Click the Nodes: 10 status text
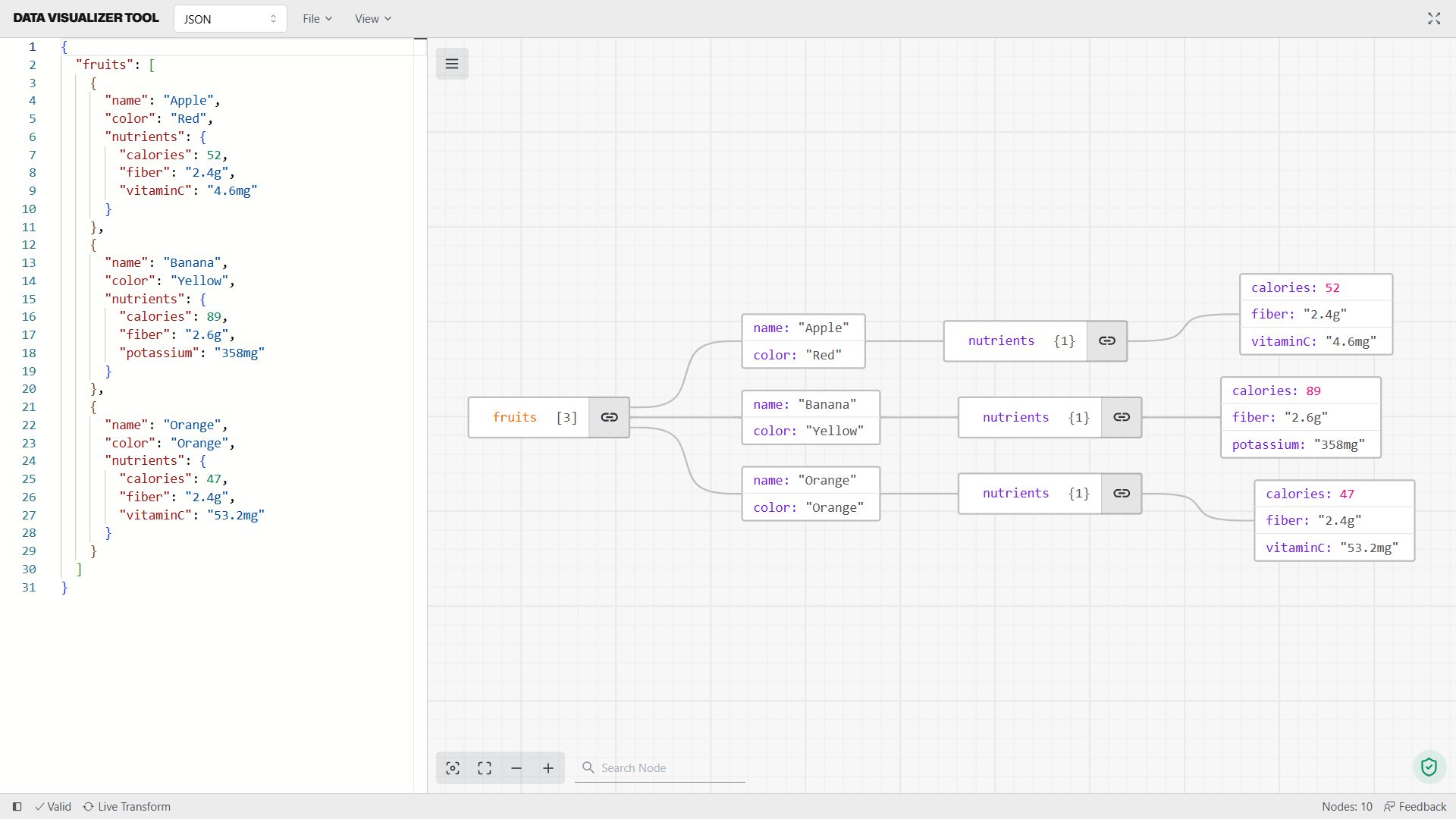Viewport: 1456px width, 819px height. [x=1347, y=807]
